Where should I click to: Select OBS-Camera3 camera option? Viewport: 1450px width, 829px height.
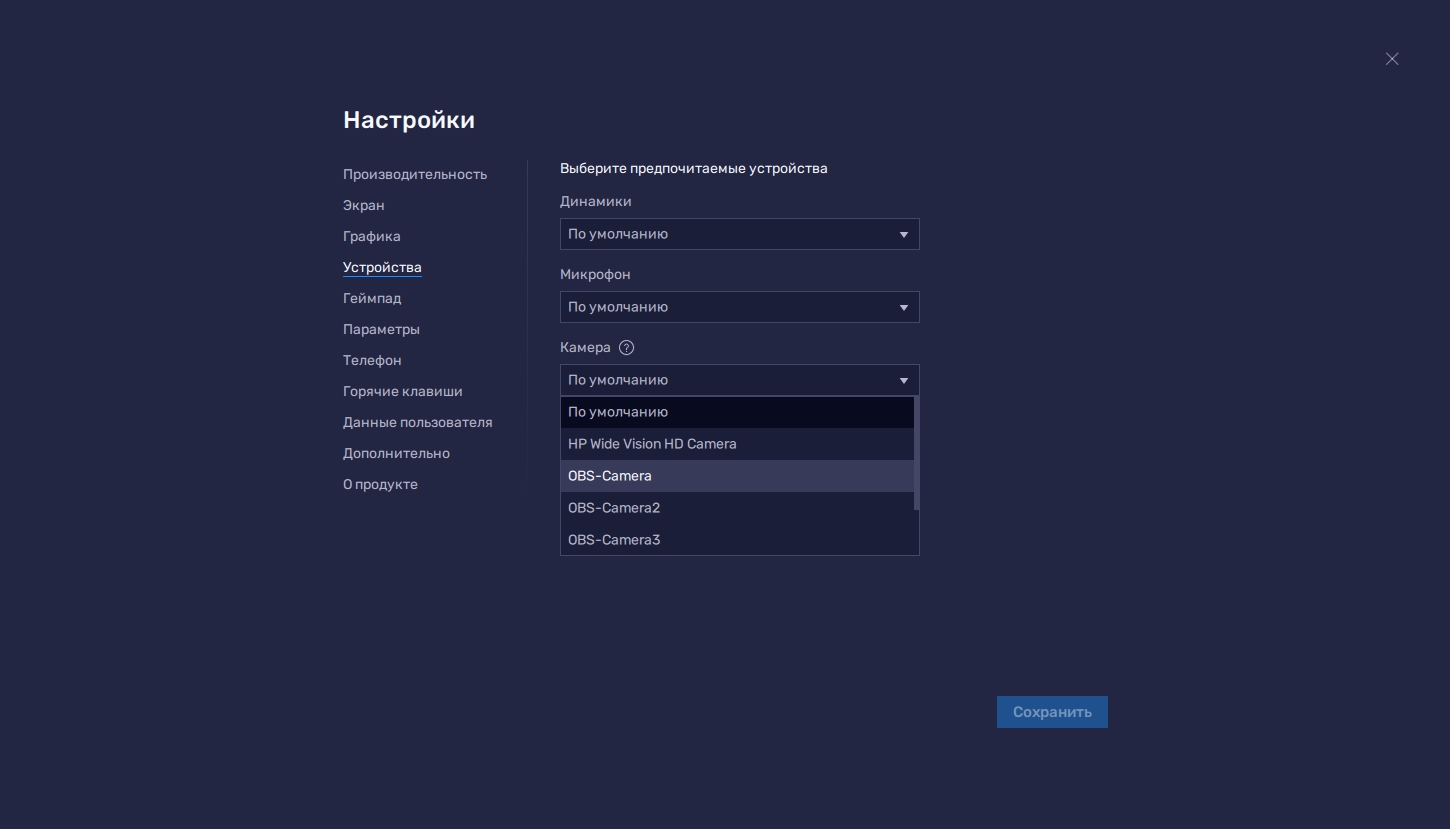(x=739, y=540)
